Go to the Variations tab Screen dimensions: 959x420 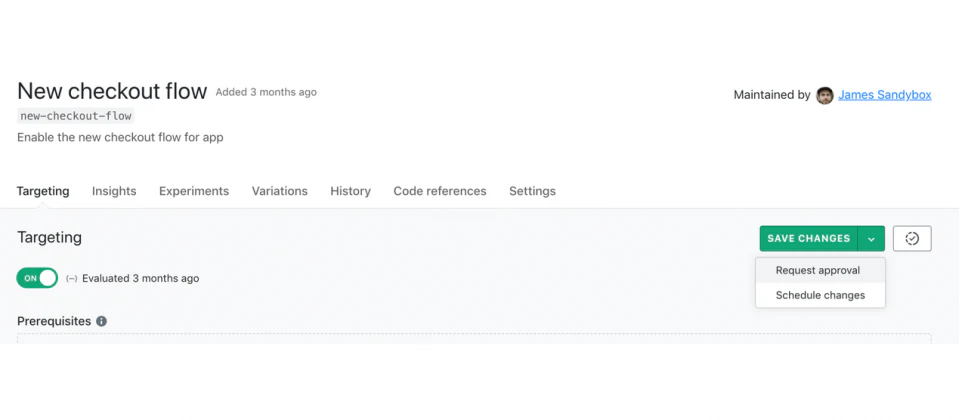[x=280, y=191]
